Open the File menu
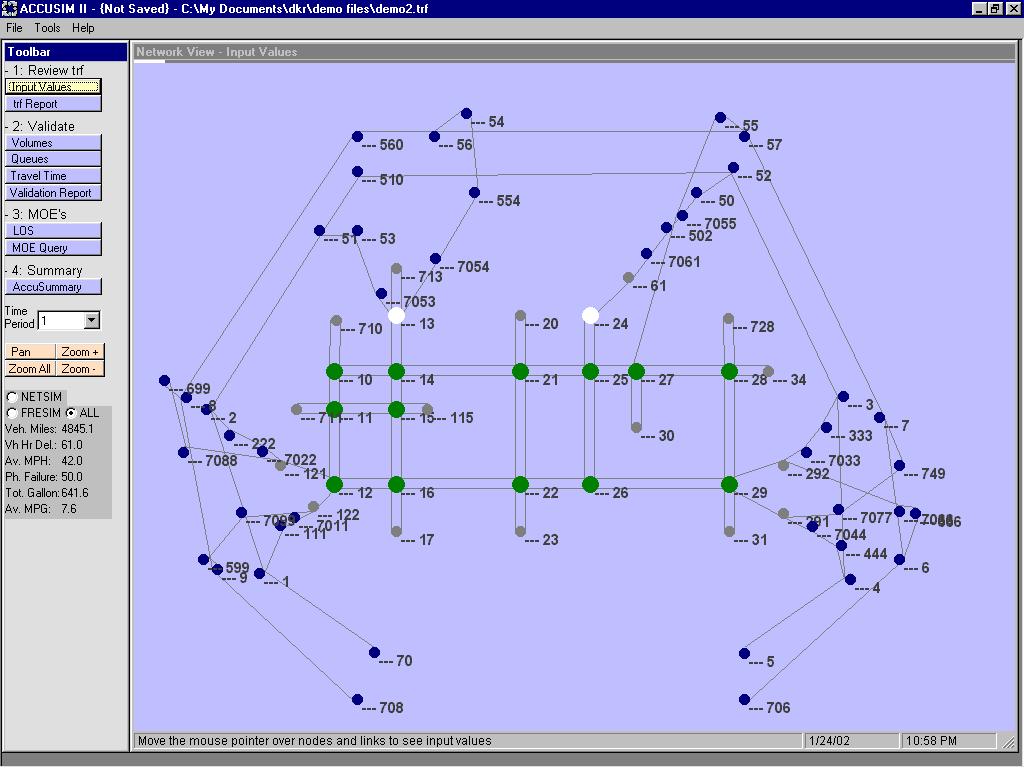The height and width of the screenshot is (768, 1024). pos(13,28)
